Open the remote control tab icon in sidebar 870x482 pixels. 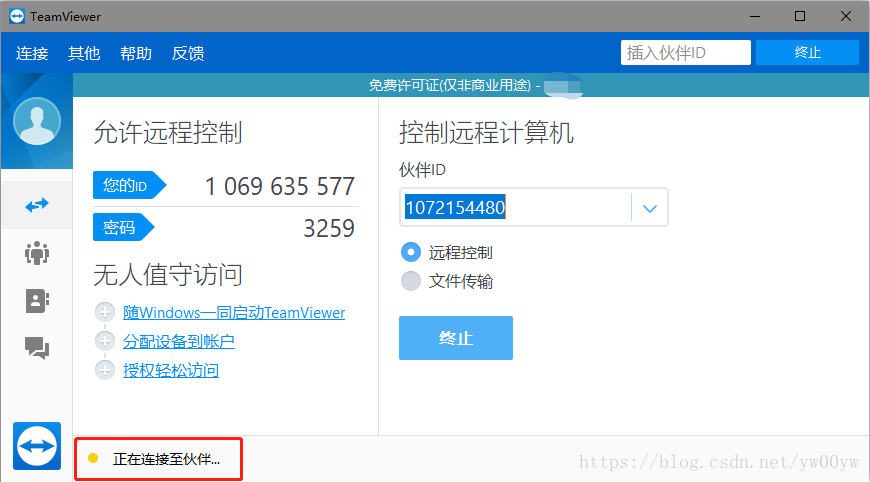(x=37, y=205)
